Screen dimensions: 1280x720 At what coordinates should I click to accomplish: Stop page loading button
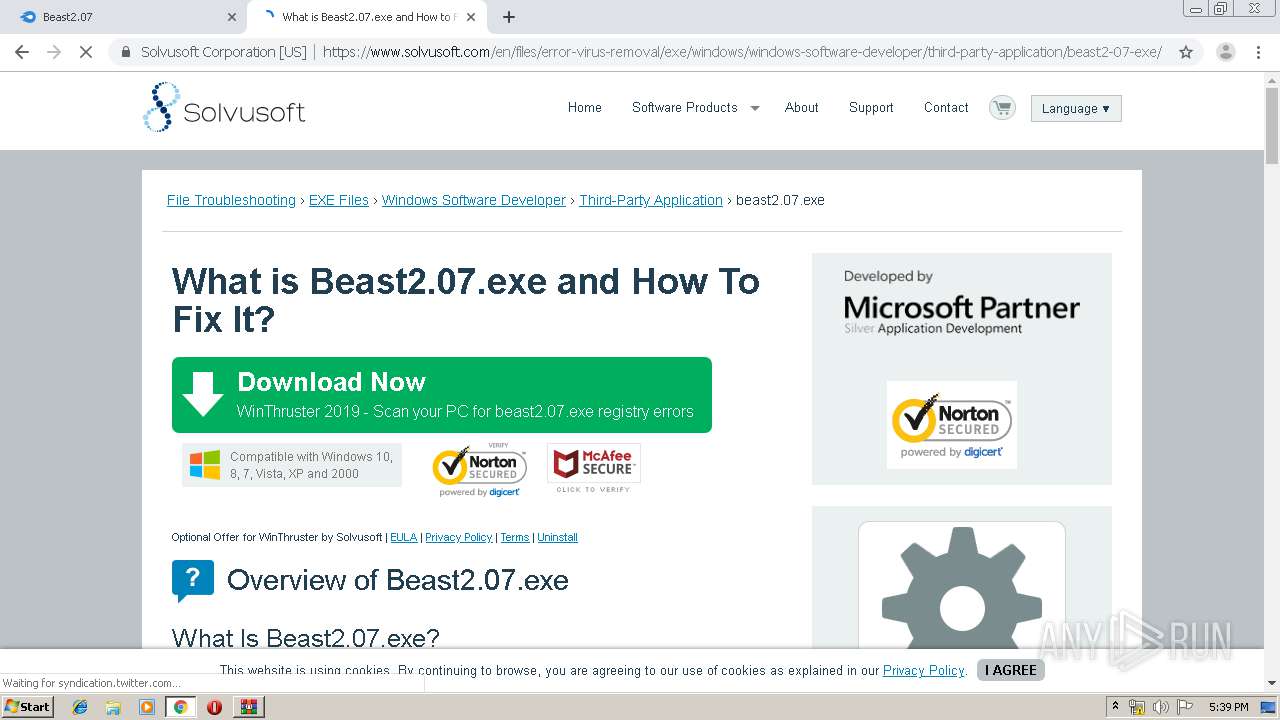(x=86, y=52)
